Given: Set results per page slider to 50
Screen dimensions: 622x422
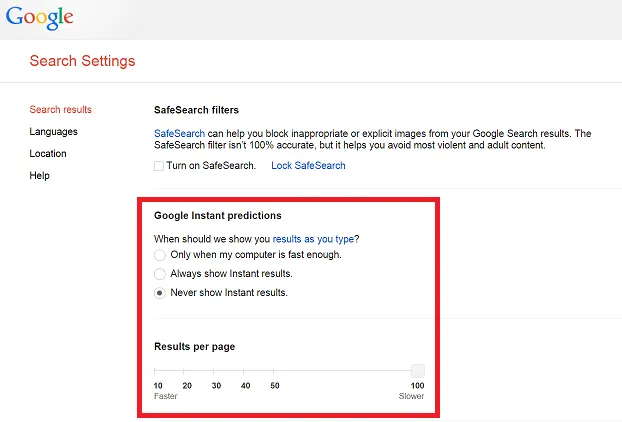Looking at the screenshot, I should point(273,371).
